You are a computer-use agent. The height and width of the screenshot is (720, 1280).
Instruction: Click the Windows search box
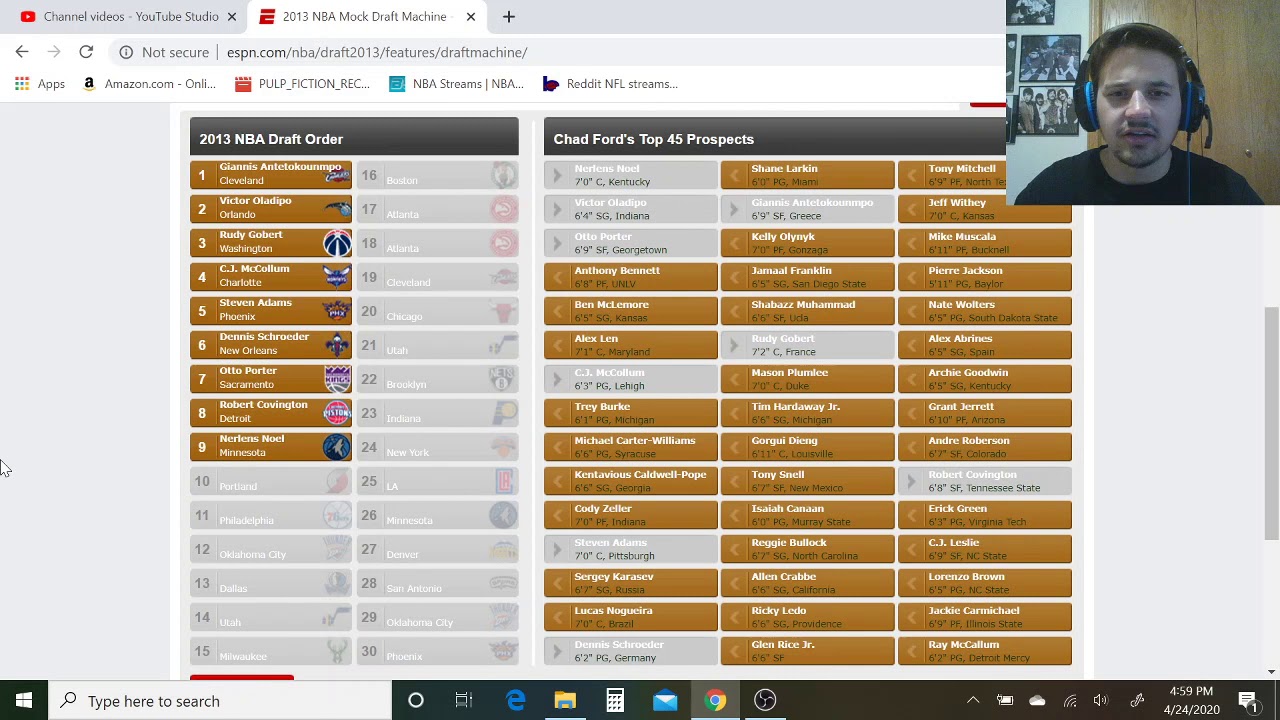220,701
